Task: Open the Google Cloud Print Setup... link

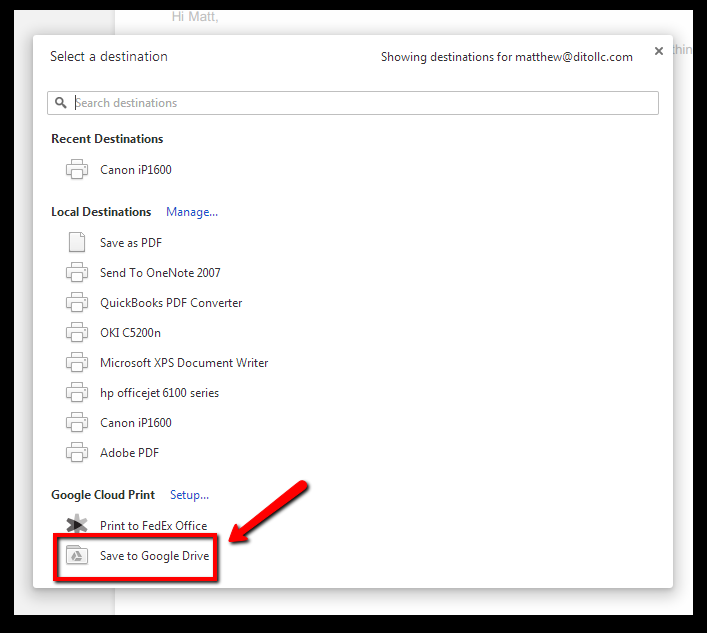Action: pos(189,495)
